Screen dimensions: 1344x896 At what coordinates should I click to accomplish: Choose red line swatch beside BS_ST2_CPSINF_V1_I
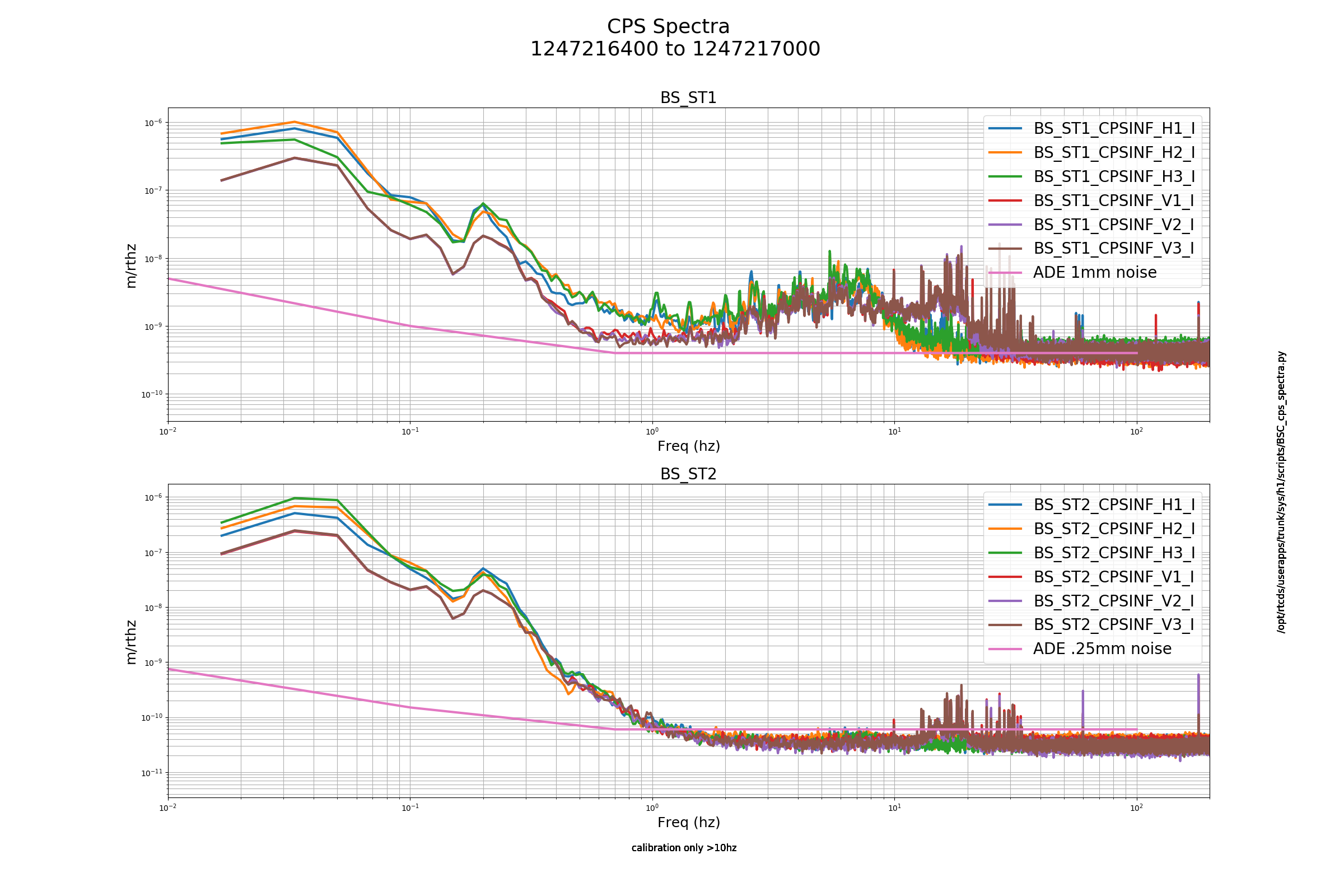(1005, 577)
